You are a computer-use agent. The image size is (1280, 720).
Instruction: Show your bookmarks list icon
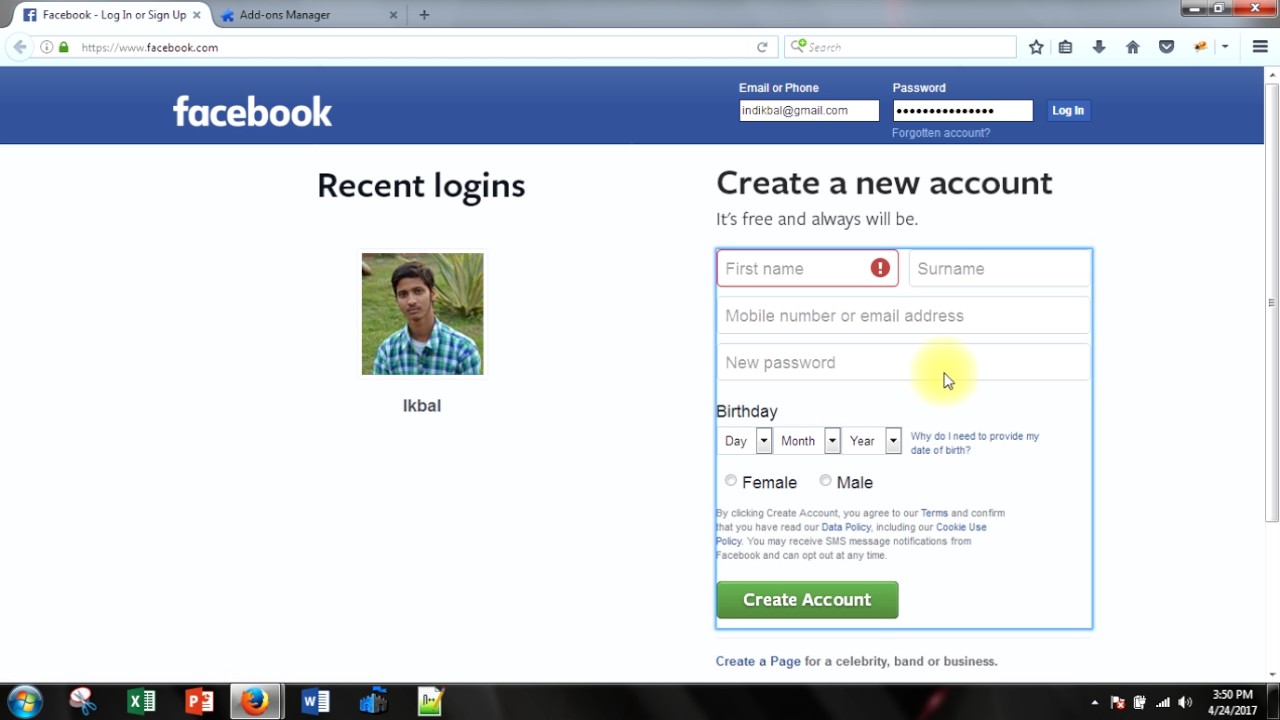pos(1065,47)
